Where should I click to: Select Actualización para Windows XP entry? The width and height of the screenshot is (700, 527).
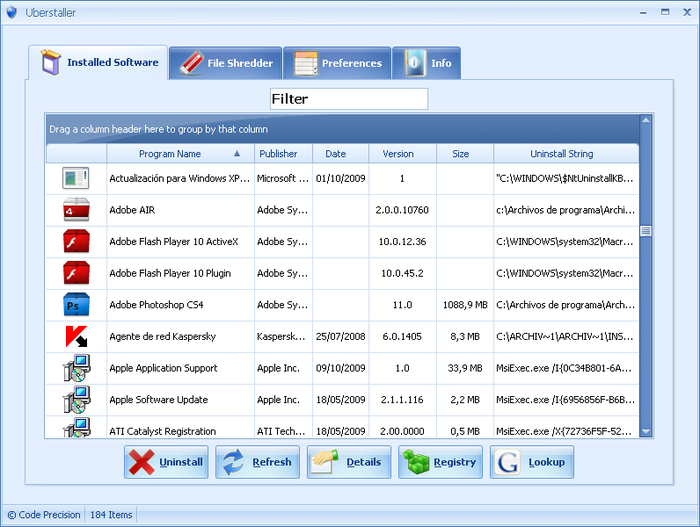[179, 178]
